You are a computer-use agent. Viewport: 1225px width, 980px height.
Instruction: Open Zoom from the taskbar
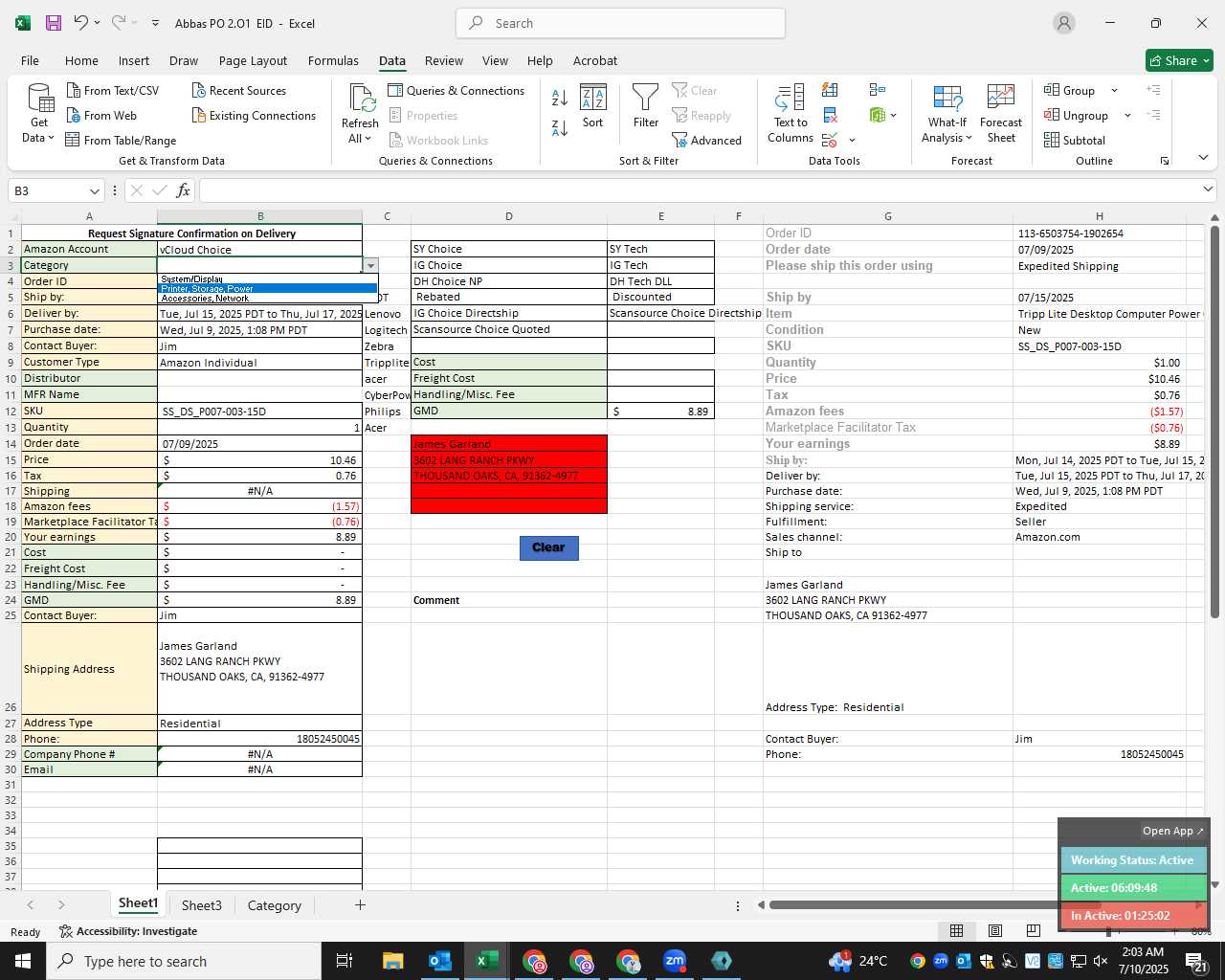tap(675, 961)
